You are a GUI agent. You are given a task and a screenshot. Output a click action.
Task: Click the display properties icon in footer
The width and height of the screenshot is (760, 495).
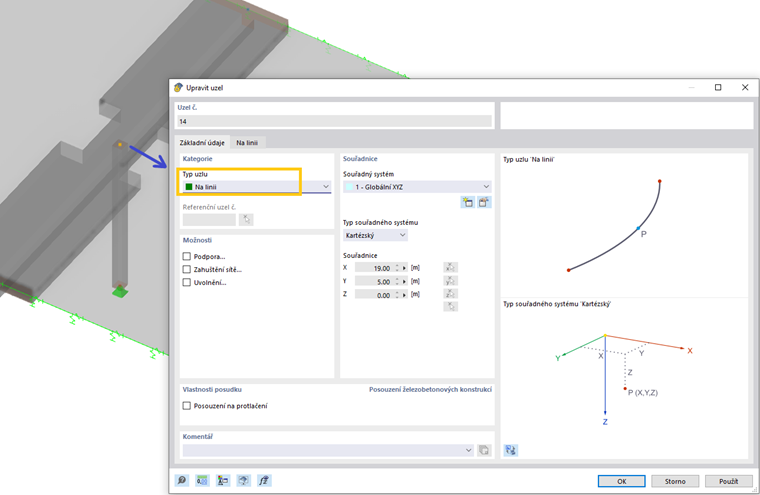223,480
